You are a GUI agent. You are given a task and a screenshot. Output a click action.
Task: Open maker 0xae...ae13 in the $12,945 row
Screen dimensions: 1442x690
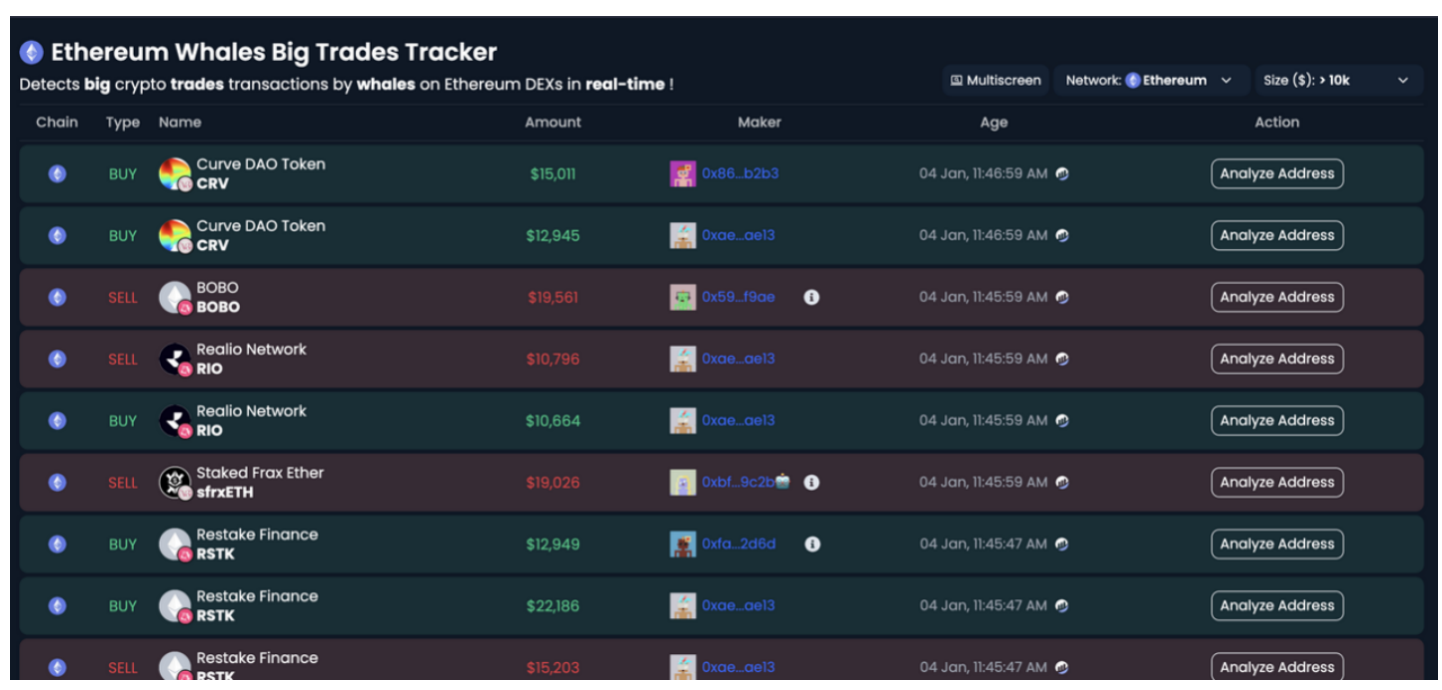tap(738, 236)
